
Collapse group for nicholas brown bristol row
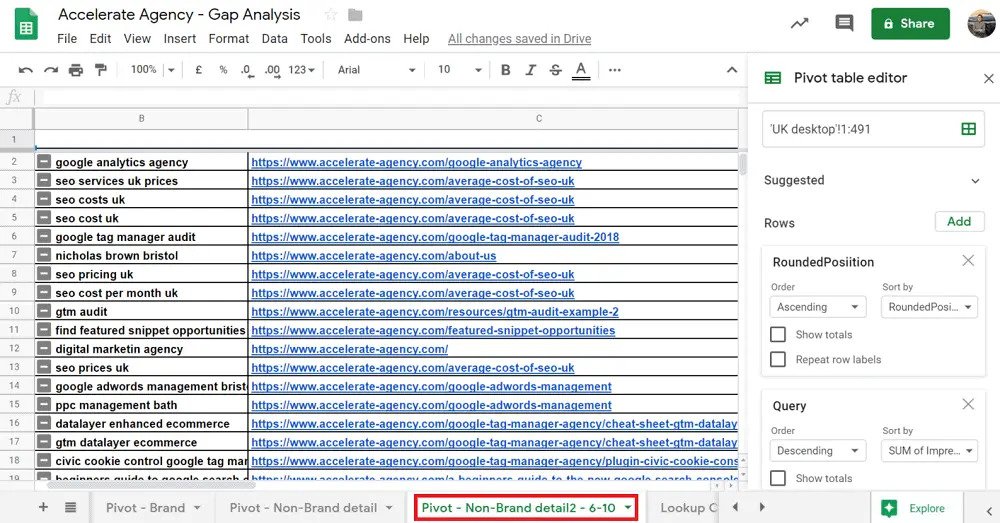tap(43, 255)
